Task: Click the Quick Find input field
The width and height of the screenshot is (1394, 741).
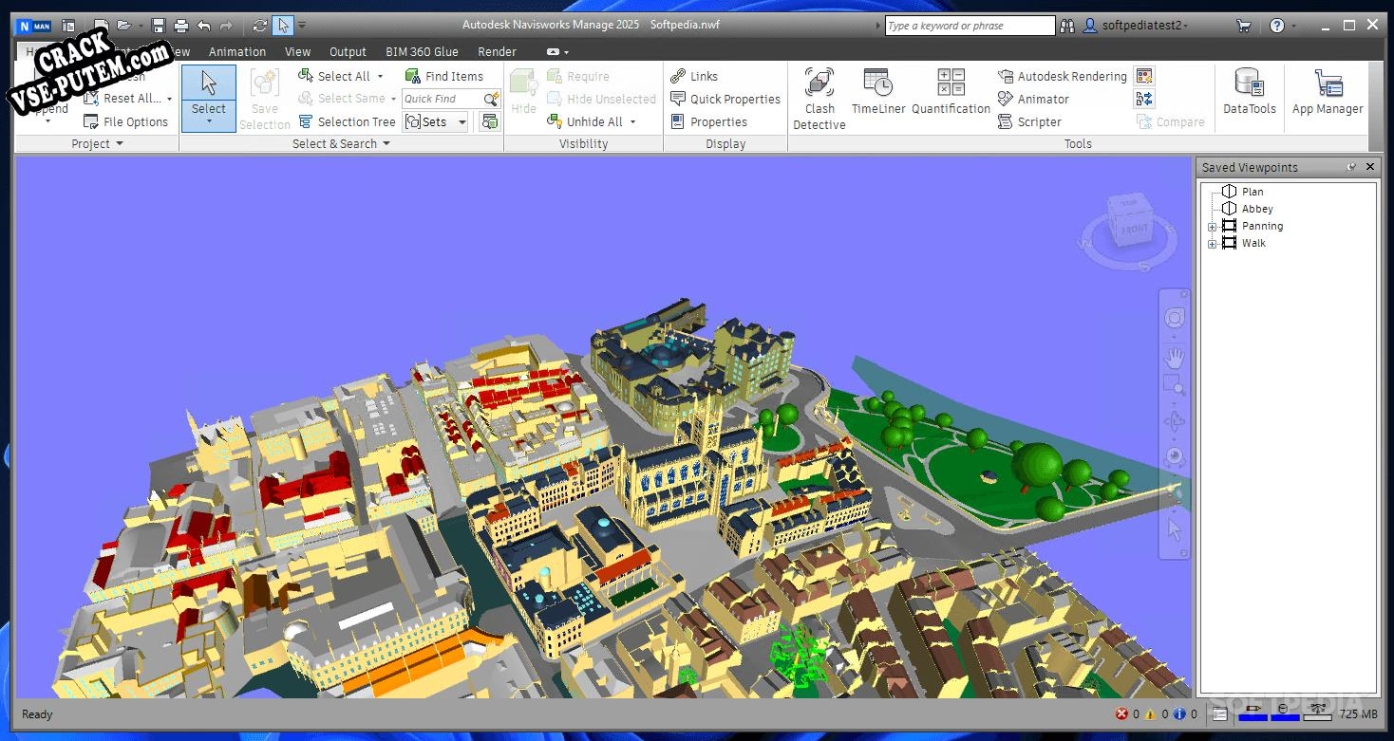Action: [441, 99]
